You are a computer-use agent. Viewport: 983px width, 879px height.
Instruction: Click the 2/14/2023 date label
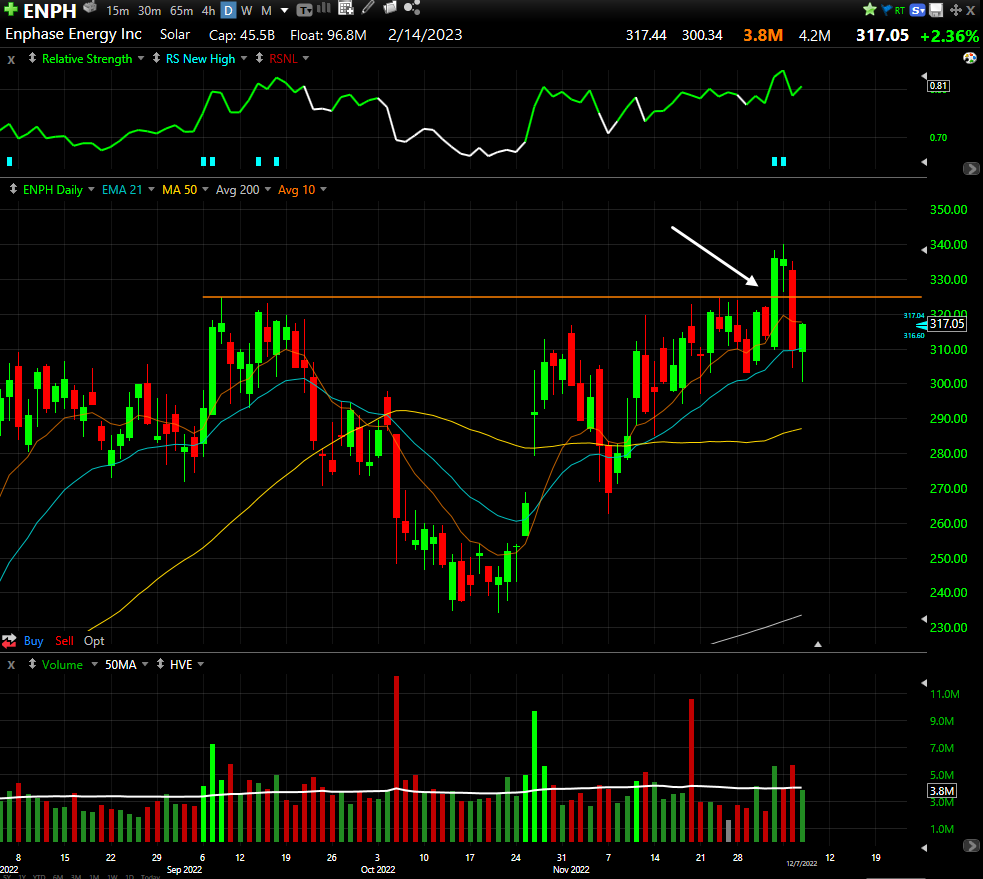[425, 34]
